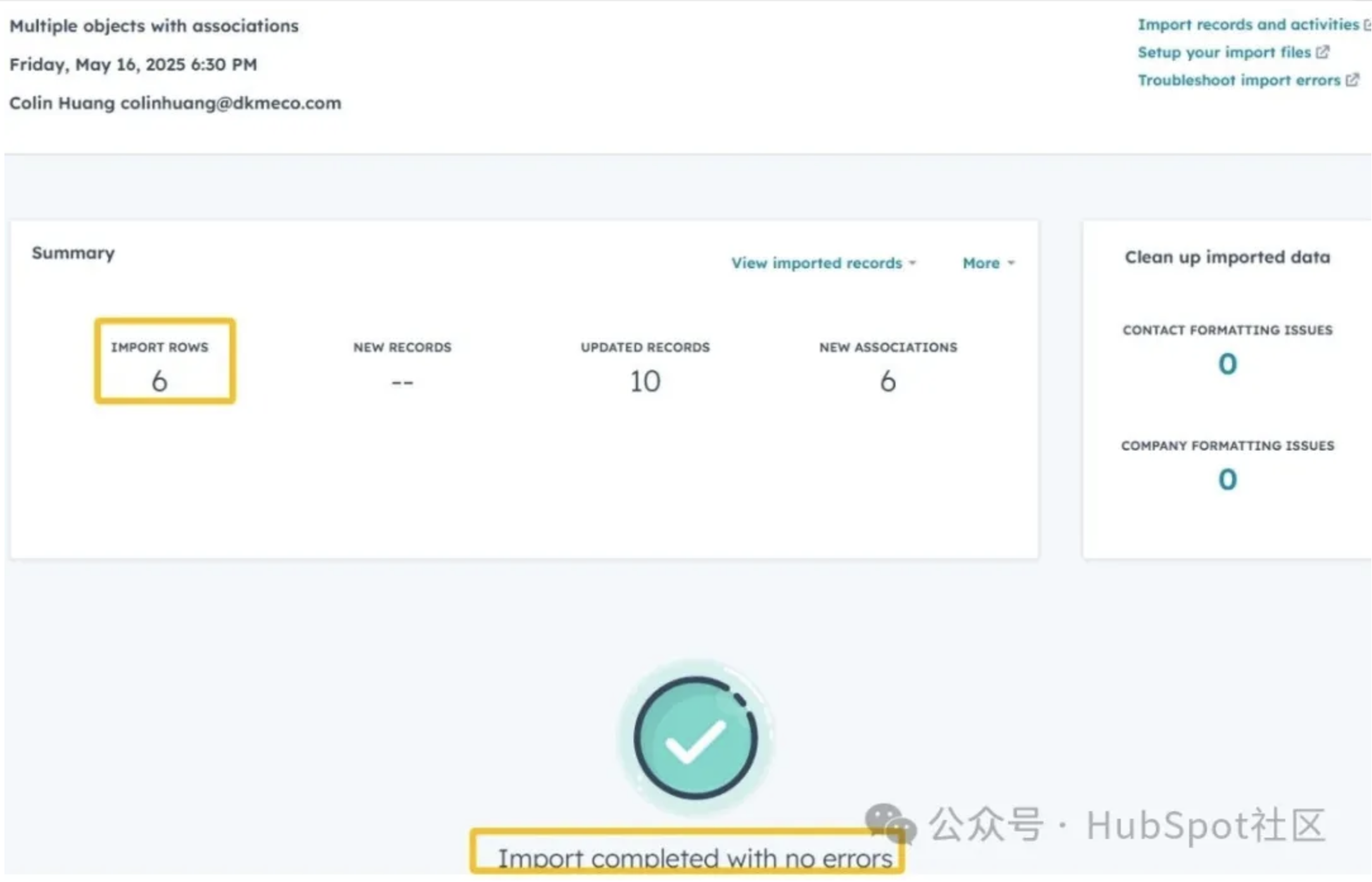Click the green checkmark success icon
Screen dimensions: 1372x882
(695, 738)
